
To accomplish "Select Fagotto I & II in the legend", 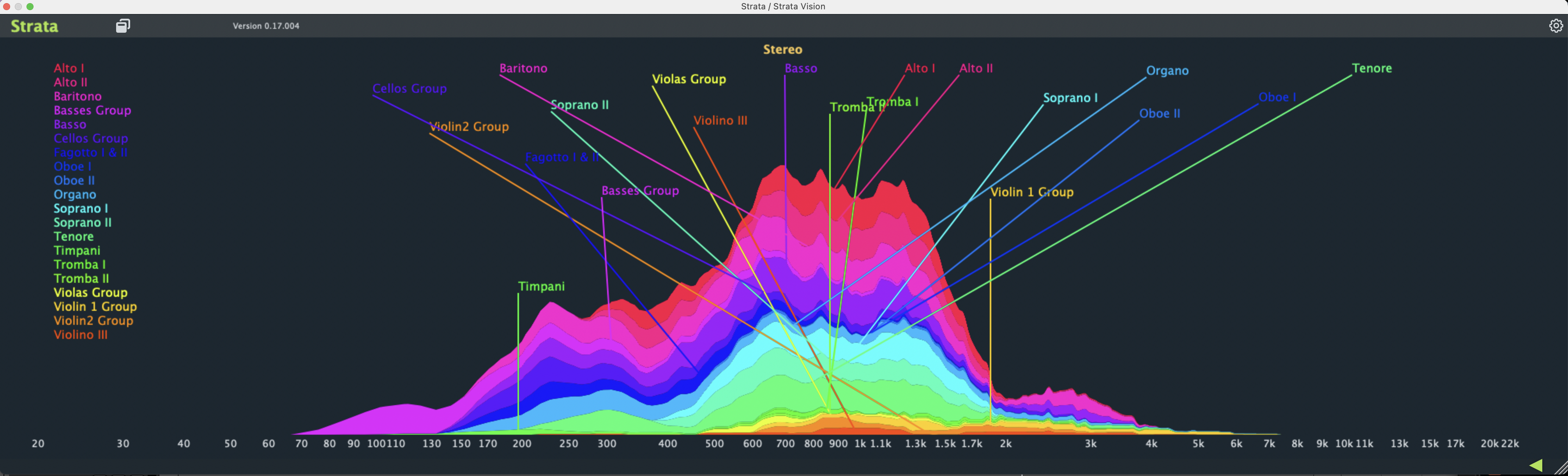I will (90, 153).
